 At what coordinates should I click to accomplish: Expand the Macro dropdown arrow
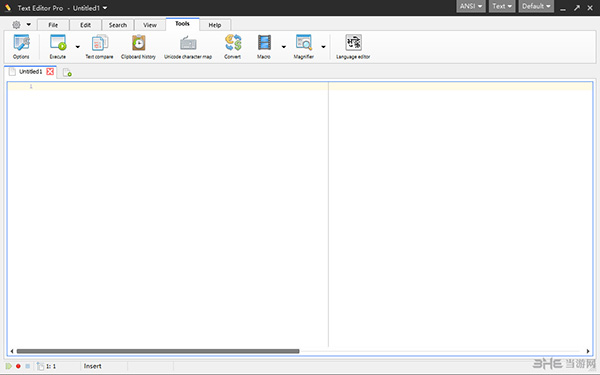[x=284, y=47]
